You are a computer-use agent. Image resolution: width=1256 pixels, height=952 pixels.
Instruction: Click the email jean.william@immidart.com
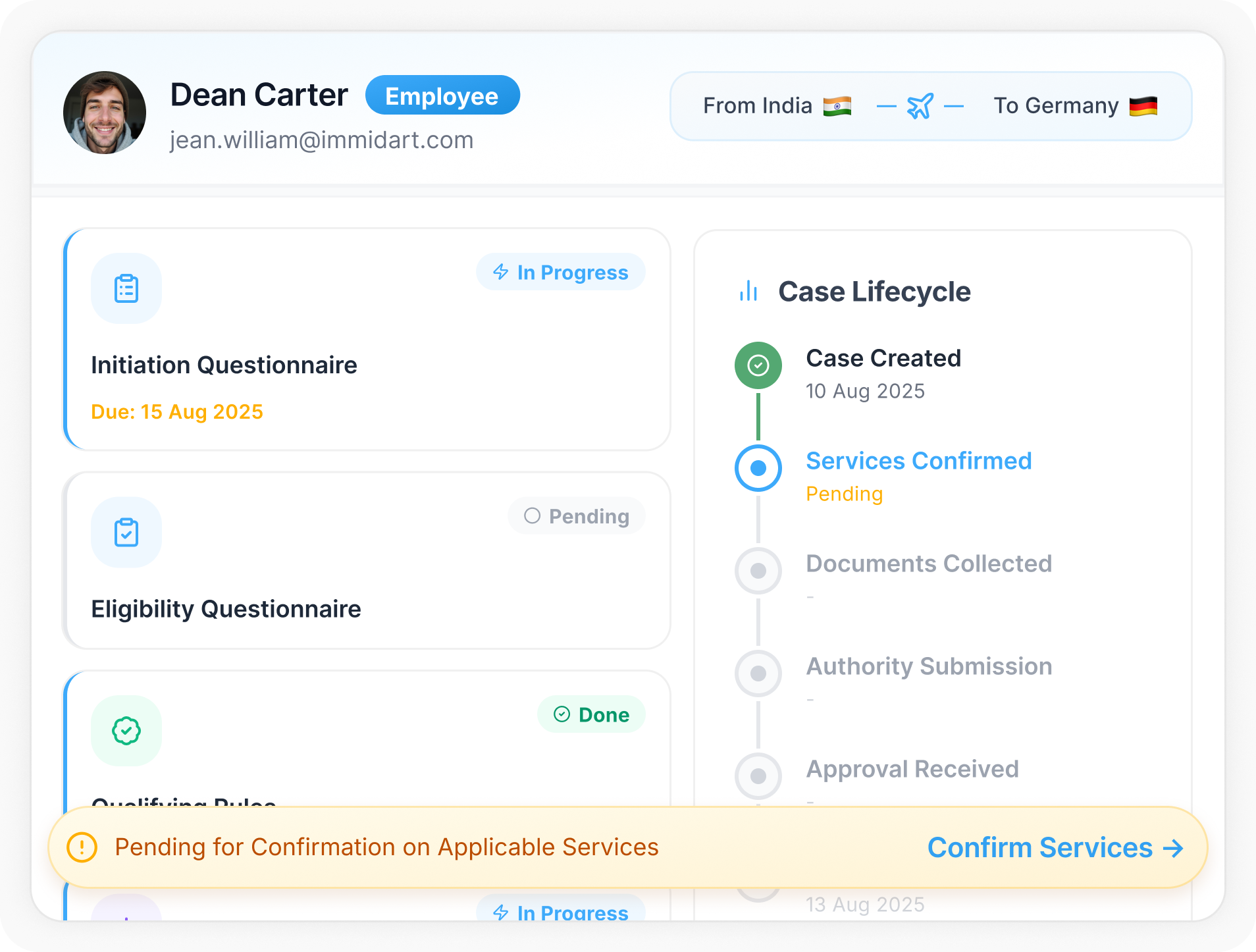pyautogui.click(x=321, y=140)
